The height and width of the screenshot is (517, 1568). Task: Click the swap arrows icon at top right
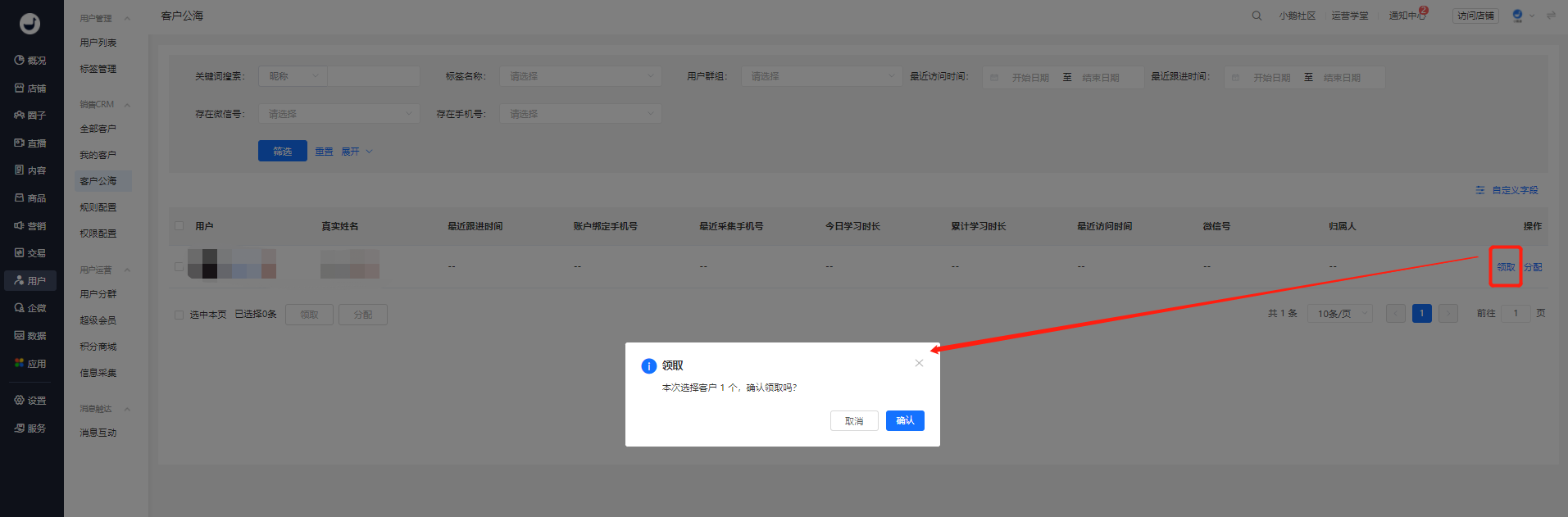click(1551, 16)
